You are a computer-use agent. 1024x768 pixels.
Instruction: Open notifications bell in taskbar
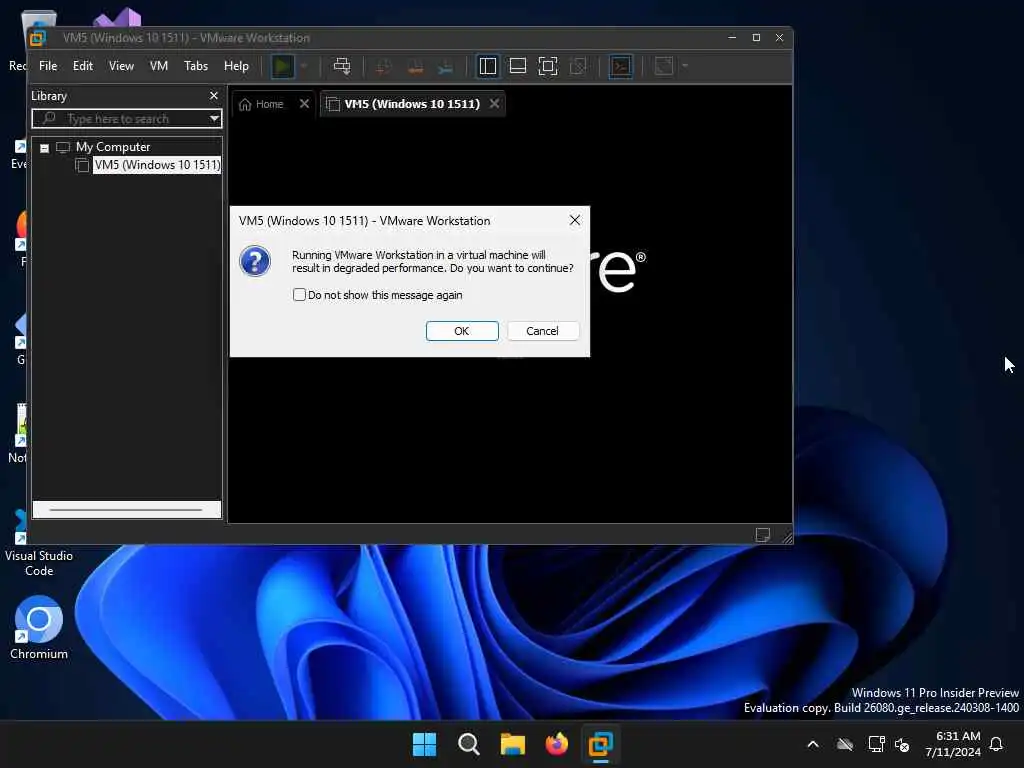(996, 744)
